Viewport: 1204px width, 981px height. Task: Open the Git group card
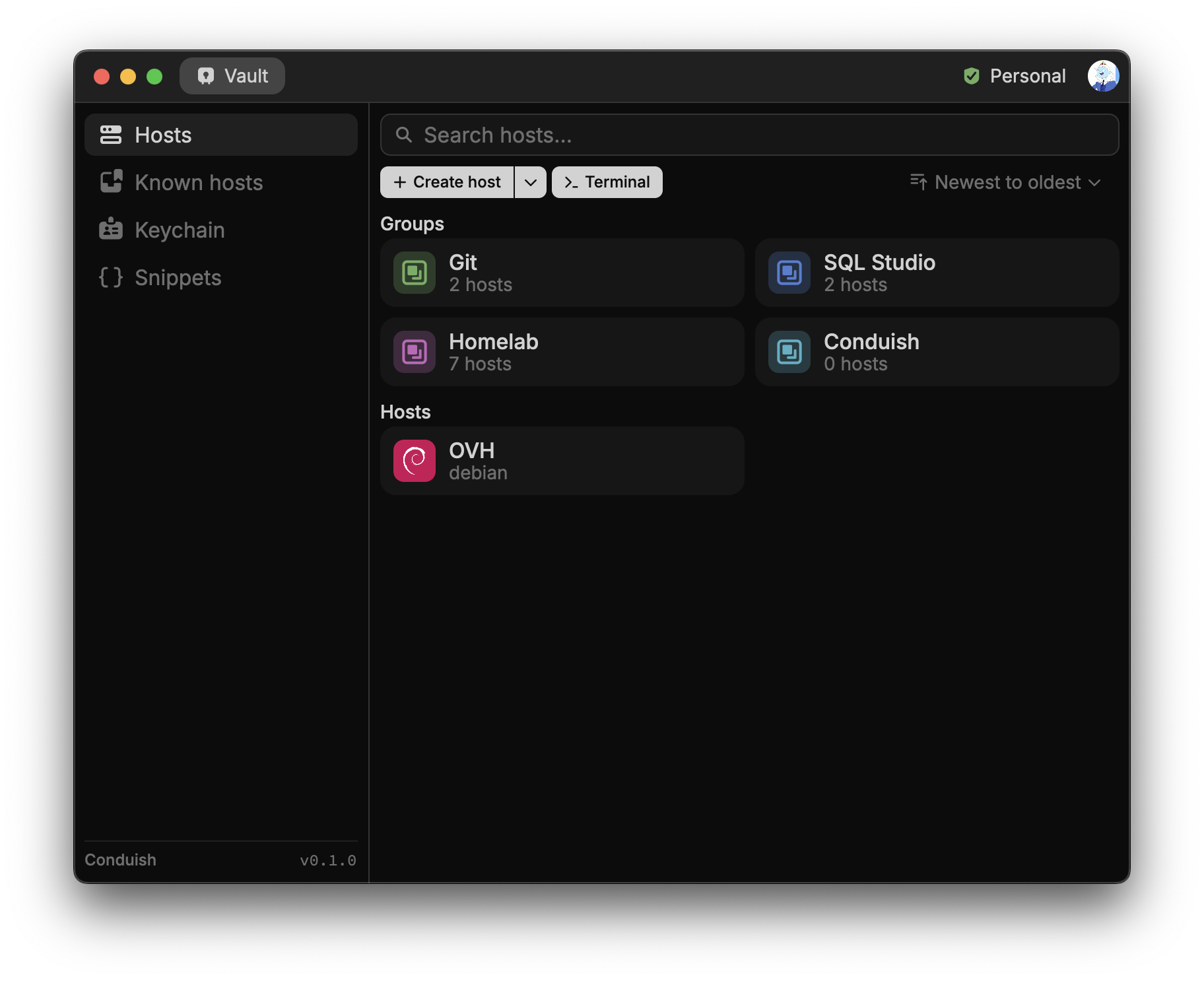tap(562, 273)
